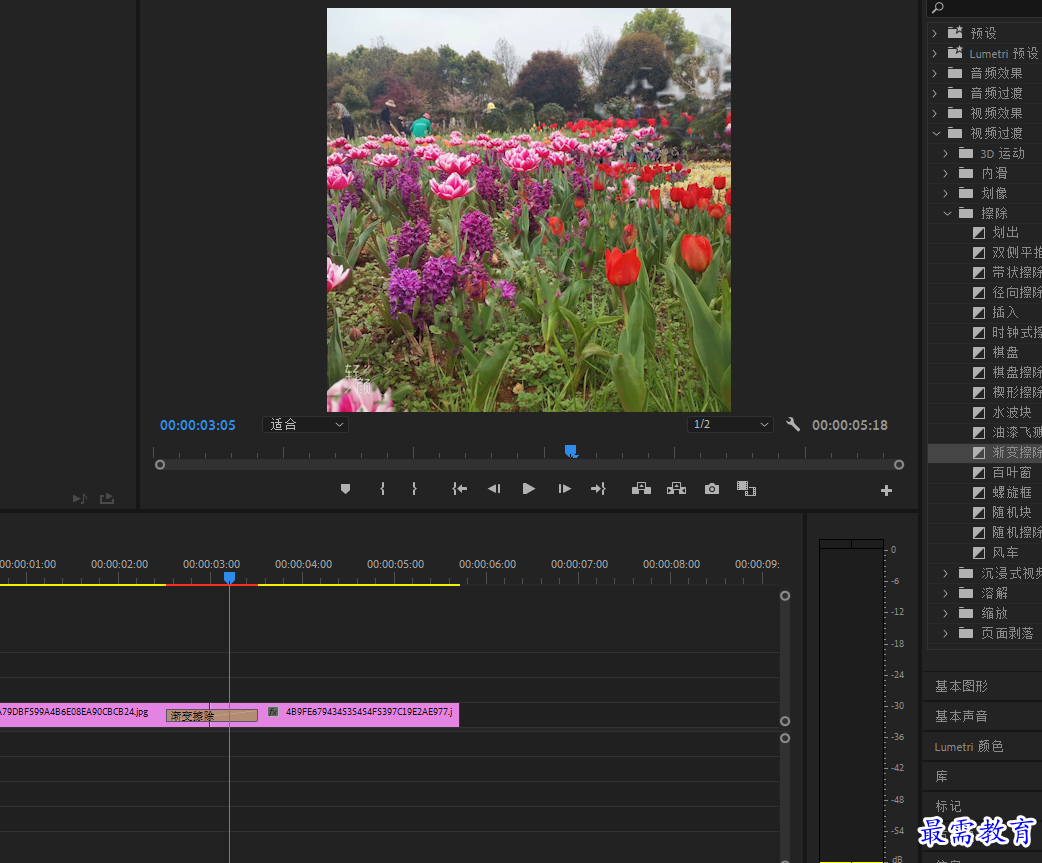The image size is (1042, 863).
Task: Select the 带状擦除 transition
Action: tap(1007, 272)
